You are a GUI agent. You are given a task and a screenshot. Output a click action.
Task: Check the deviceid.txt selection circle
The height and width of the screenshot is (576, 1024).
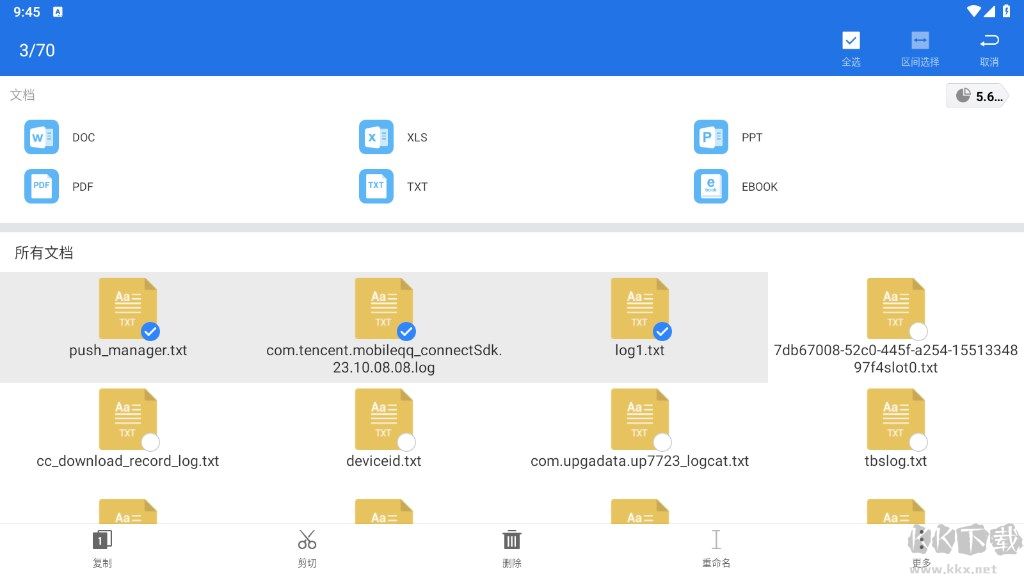click(406, 442)
